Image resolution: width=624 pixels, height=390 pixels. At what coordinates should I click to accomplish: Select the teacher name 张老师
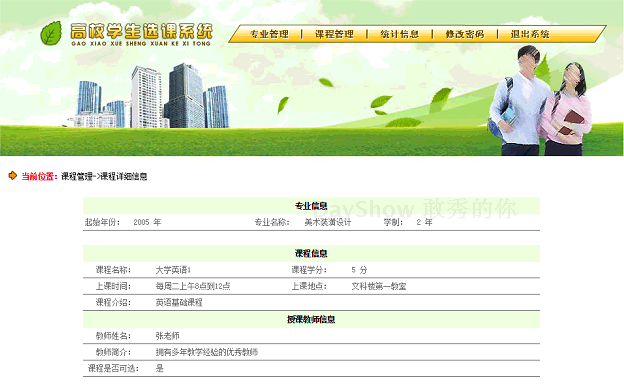[x=168, y=336]
